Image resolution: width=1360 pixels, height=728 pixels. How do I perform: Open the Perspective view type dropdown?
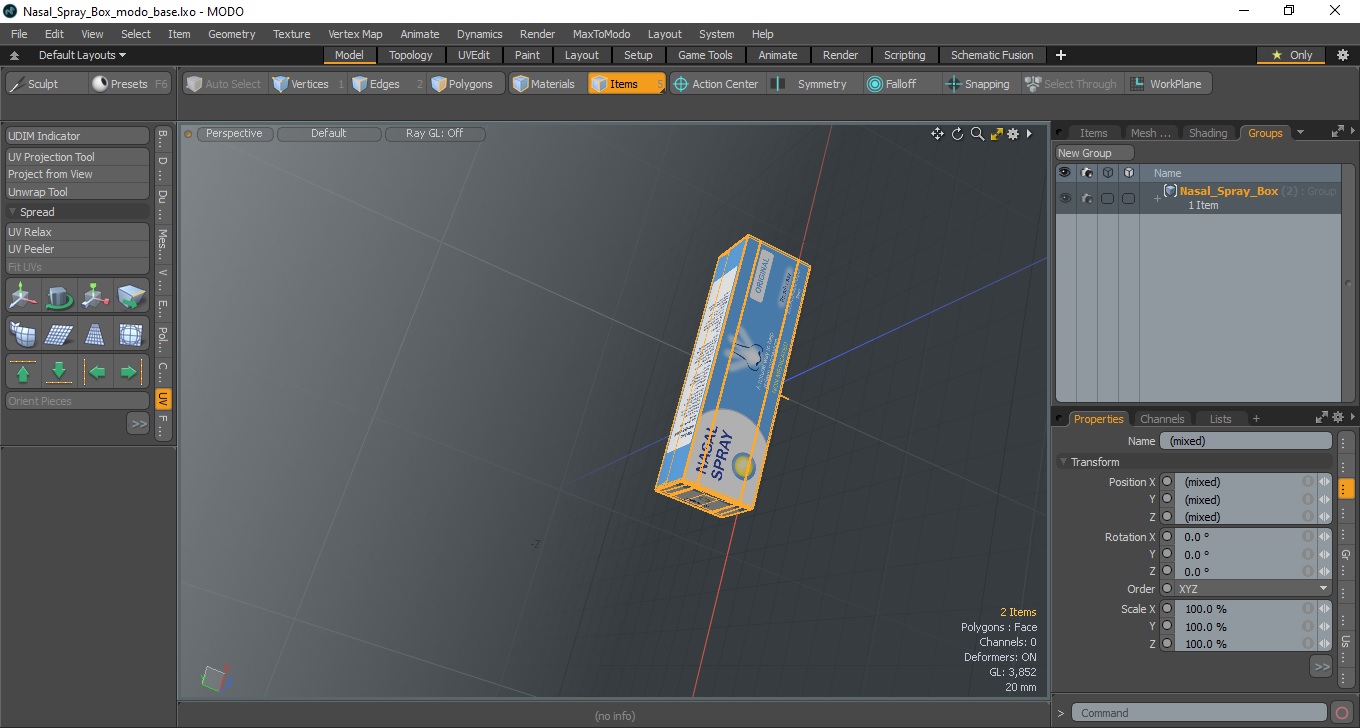234,133
